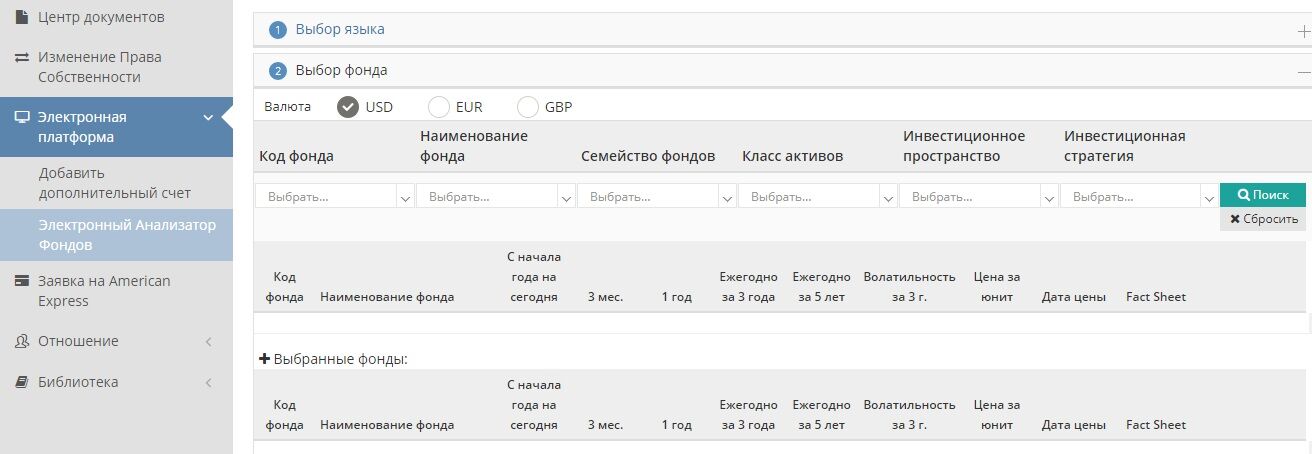Click the arrows icon beside Изменение Права Собственности
The image size is (1312, 454).
(x=21, y=58)
